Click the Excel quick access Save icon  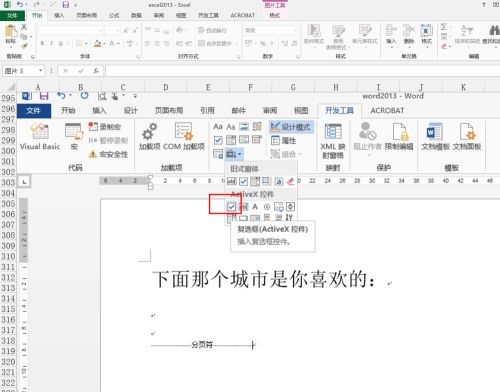(66, 5)
